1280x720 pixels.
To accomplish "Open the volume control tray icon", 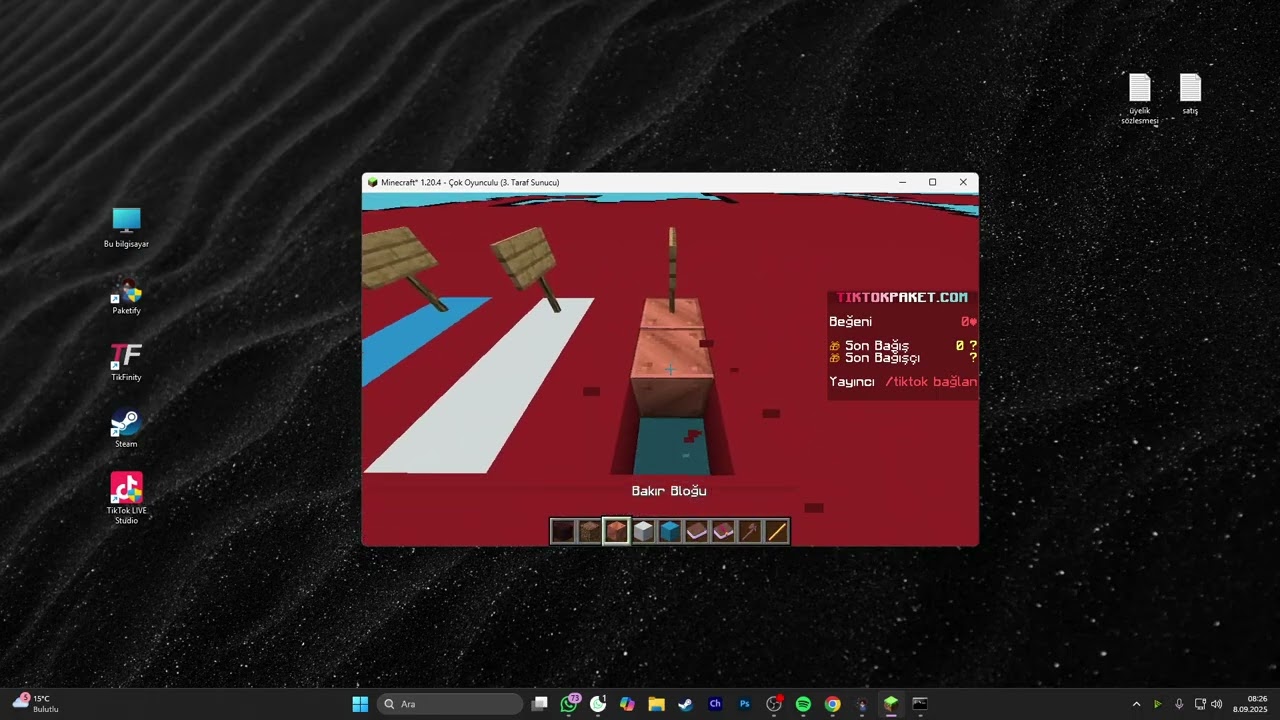I will click(1217, 704).
